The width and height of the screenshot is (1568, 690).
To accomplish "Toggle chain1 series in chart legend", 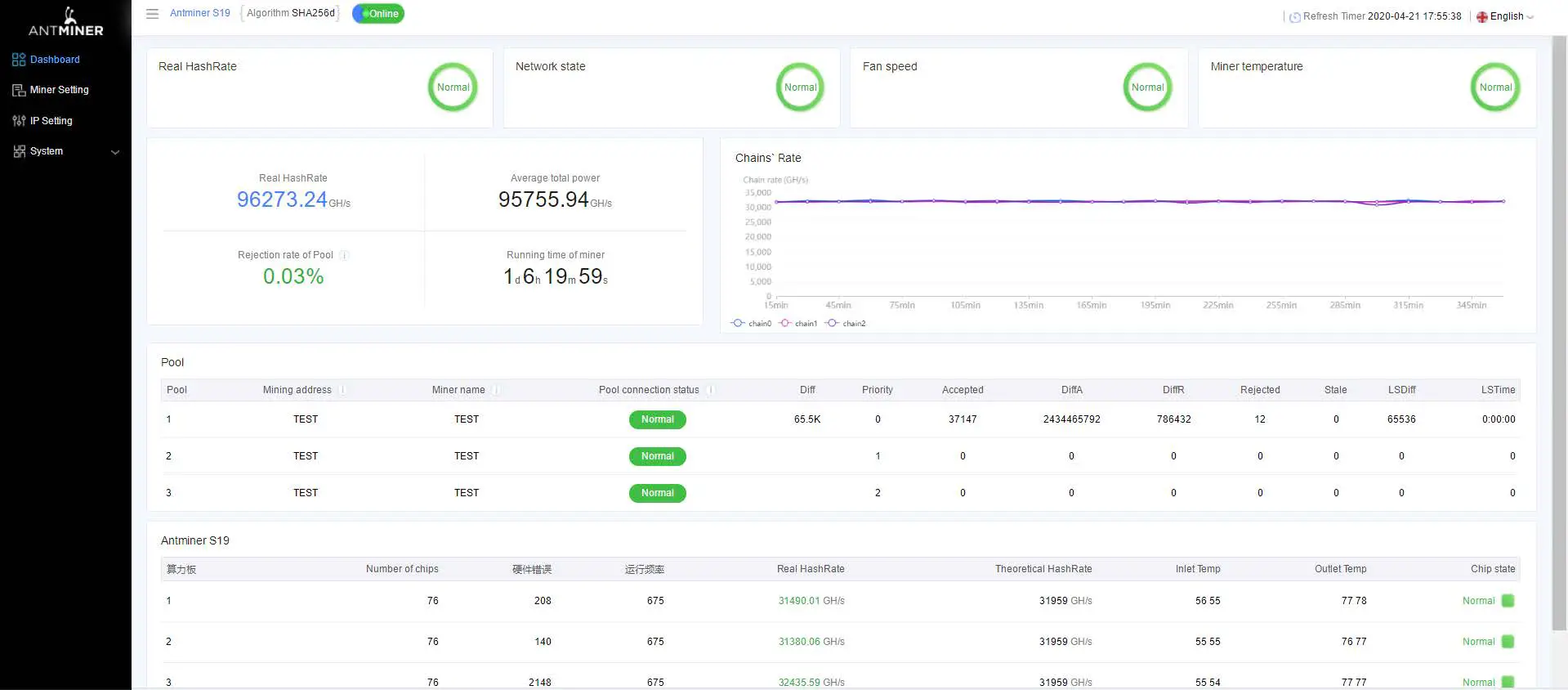I will [x=797, y=324].
